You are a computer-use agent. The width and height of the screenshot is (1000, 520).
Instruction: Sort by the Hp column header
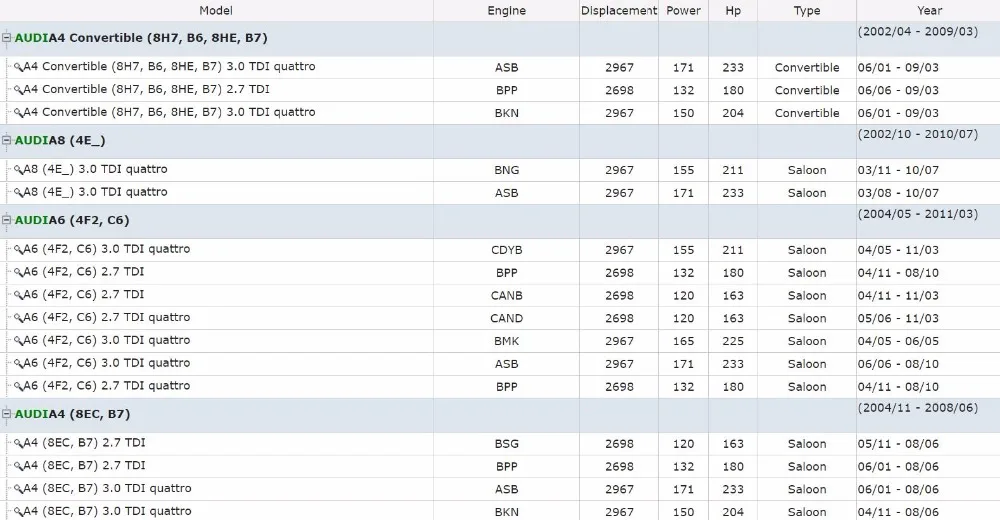pyautogui.click(x=733, y=10)
